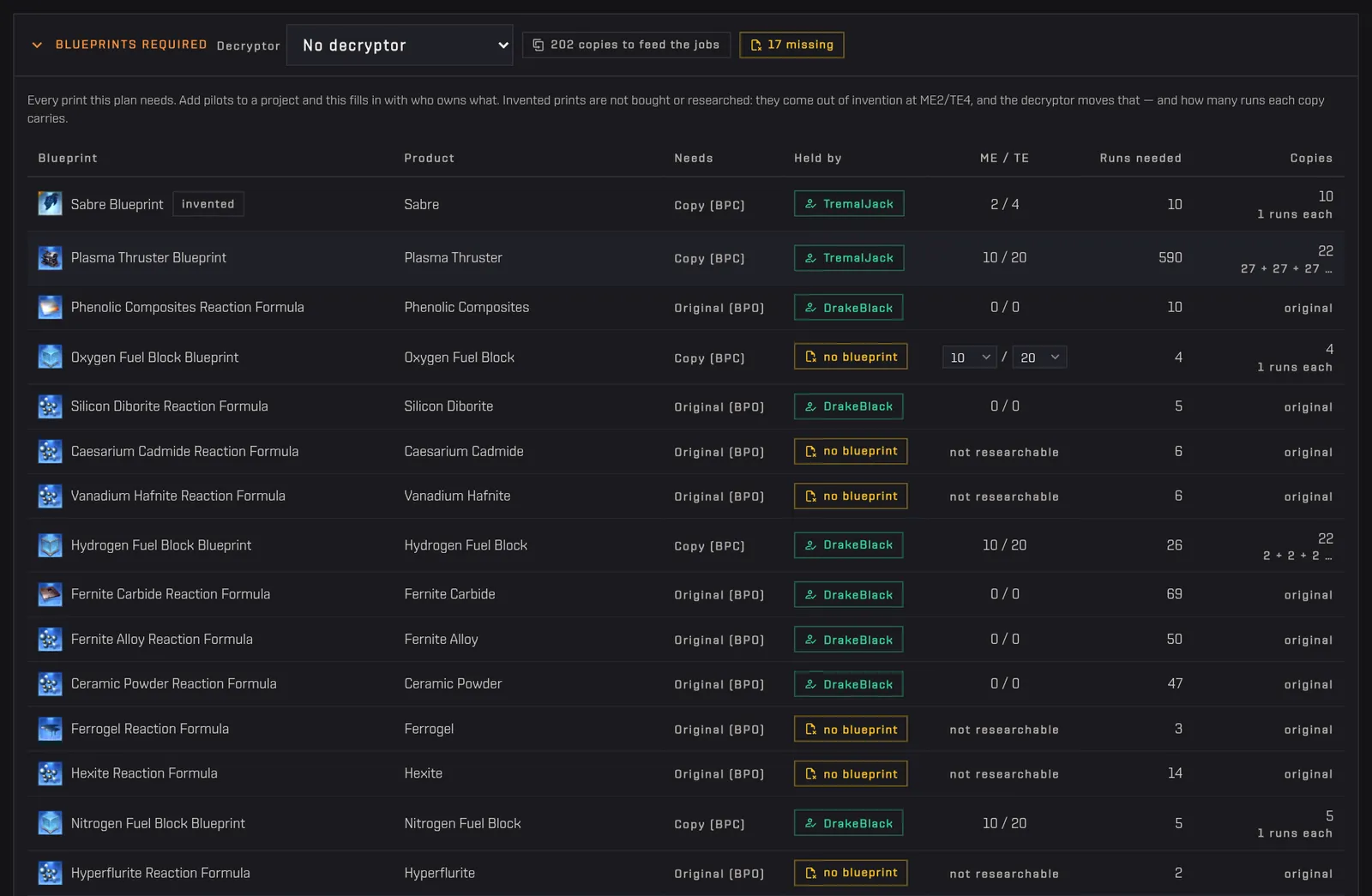Click the Sabre Blueprint ship icon
Viewport: 1372px width, 896px height.
50,204
